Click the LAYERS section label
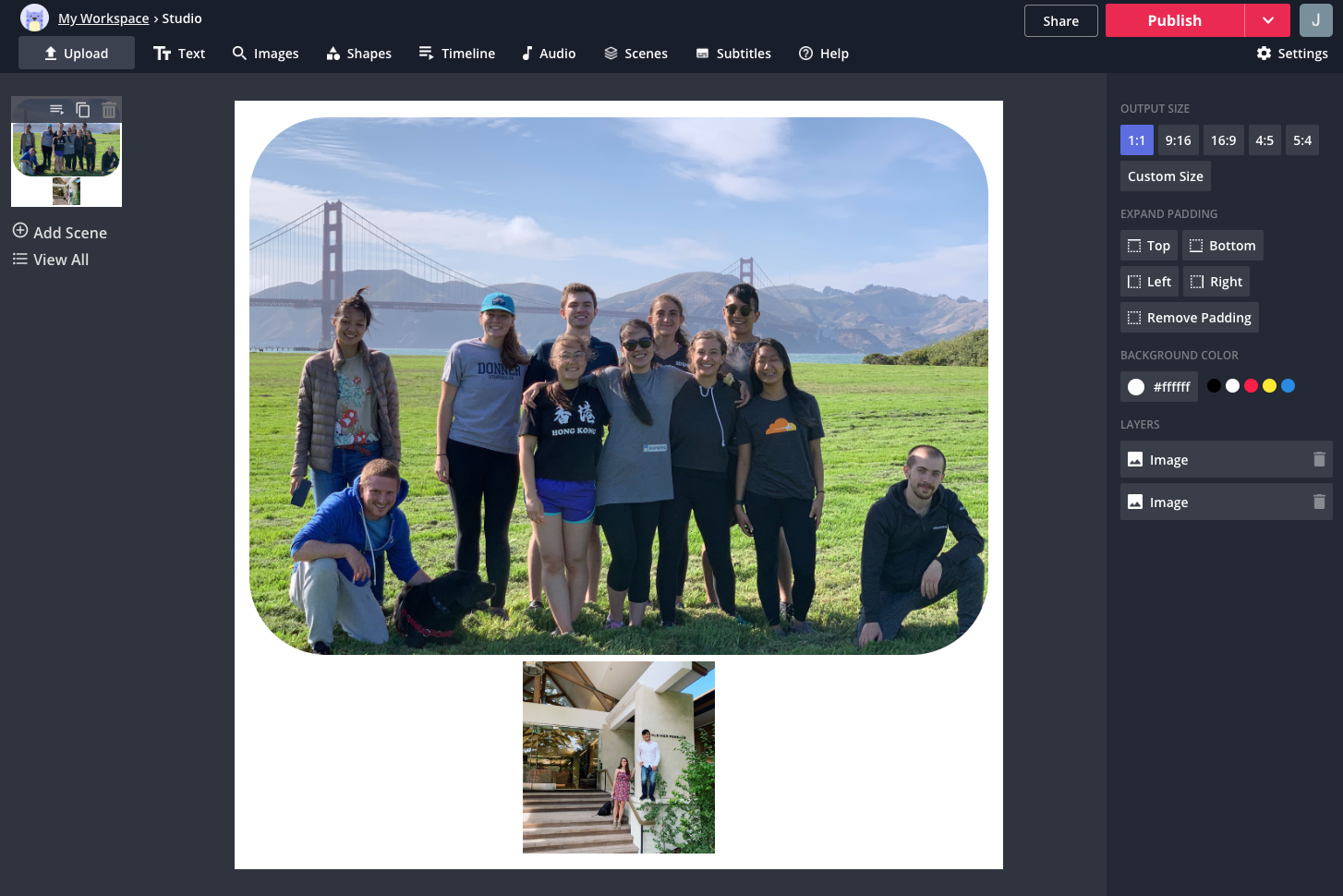Viewport: 1343px width, 896px height. pyautogui.click(x=1140, y=425)
